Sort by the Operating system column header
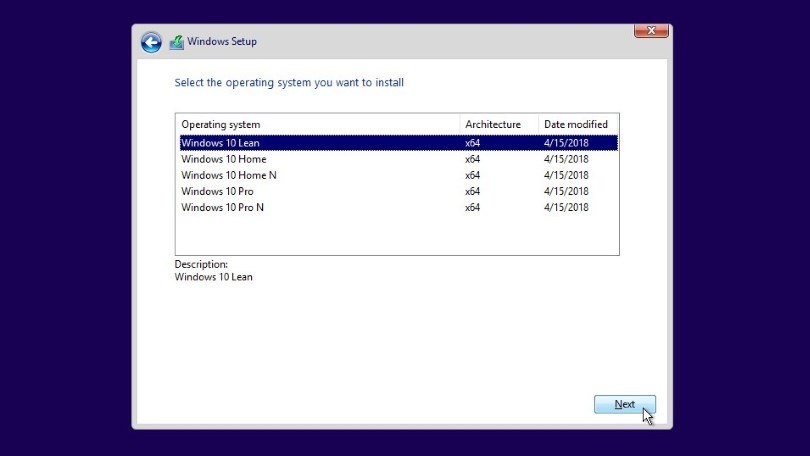Viewport: 810px width, 456px height. 220,124
